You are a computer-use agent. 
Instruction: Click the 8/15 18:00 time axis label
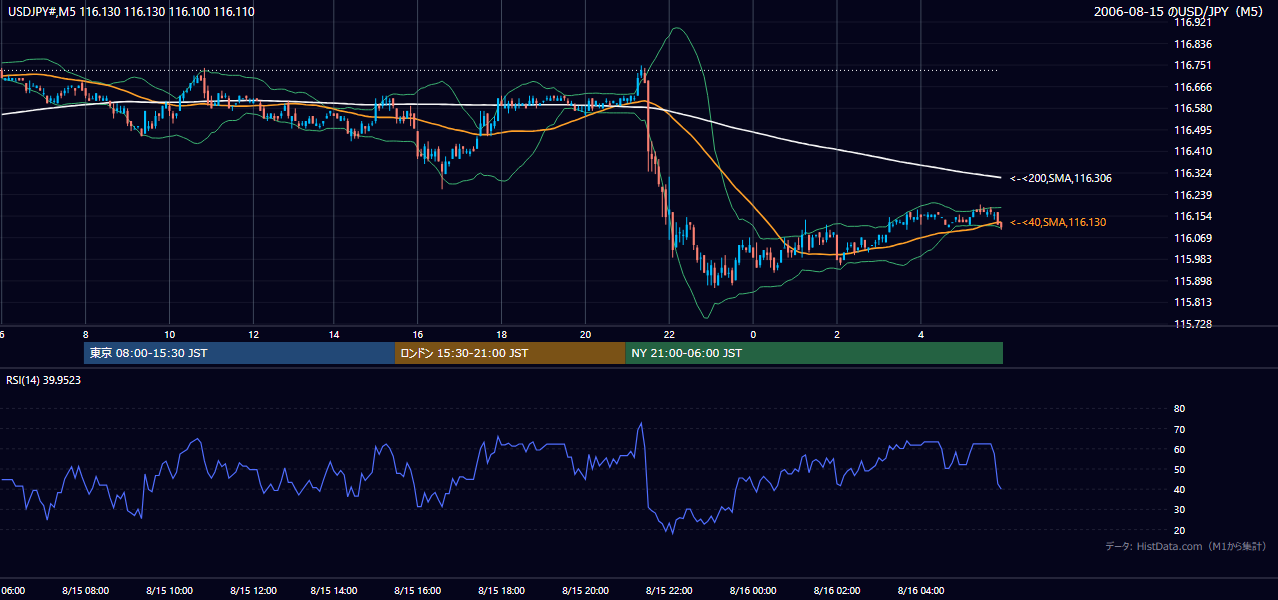click(x=503, y=590)
